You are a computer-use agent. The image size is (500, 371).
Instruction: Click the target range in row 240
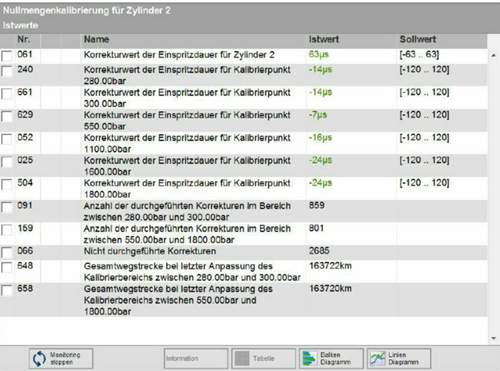click(424, 70)
